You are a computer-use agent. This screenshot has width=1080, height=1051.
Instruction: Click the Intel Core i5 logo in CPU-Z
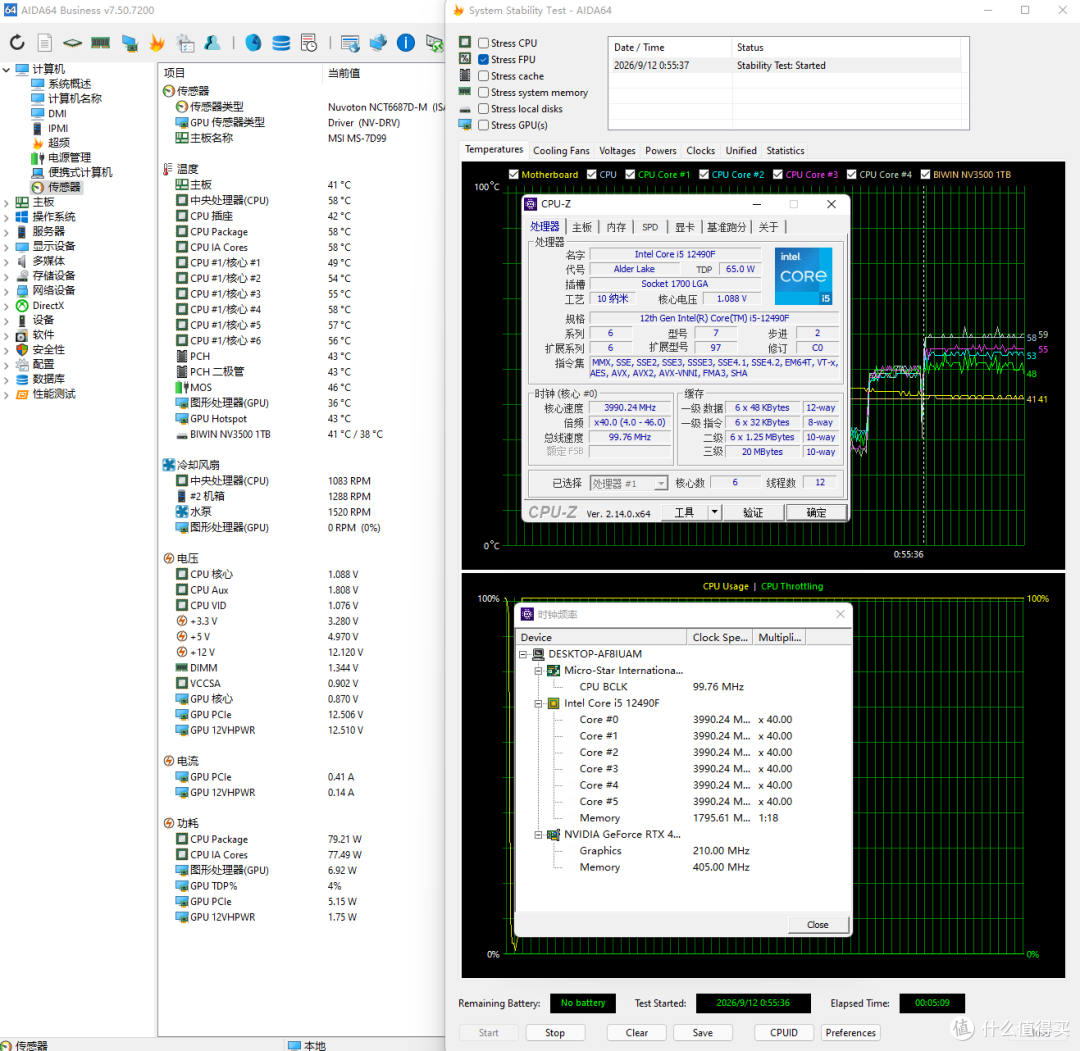[803, 276]
